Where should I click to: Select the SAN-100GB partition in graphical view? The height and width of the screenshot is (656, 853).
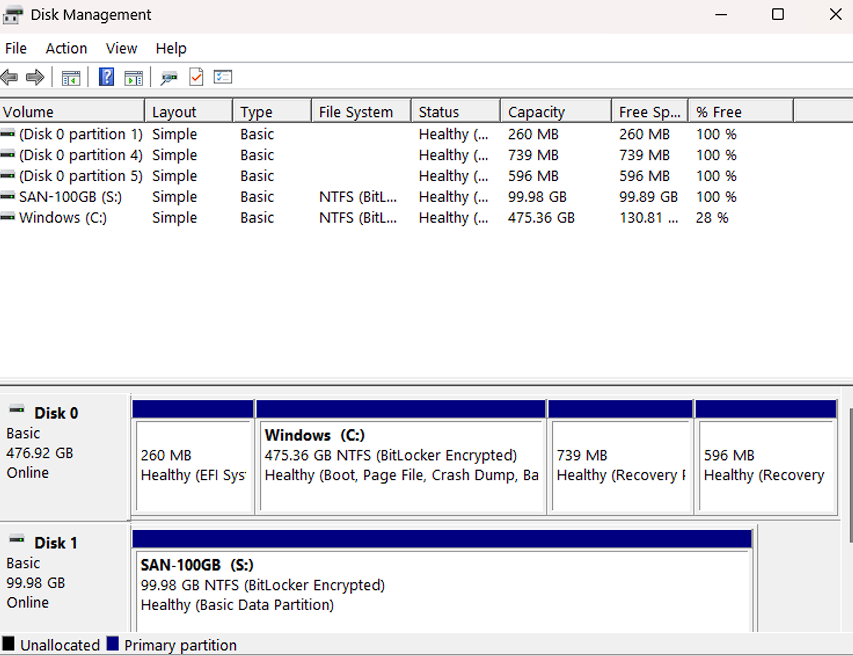pos(440,580)
